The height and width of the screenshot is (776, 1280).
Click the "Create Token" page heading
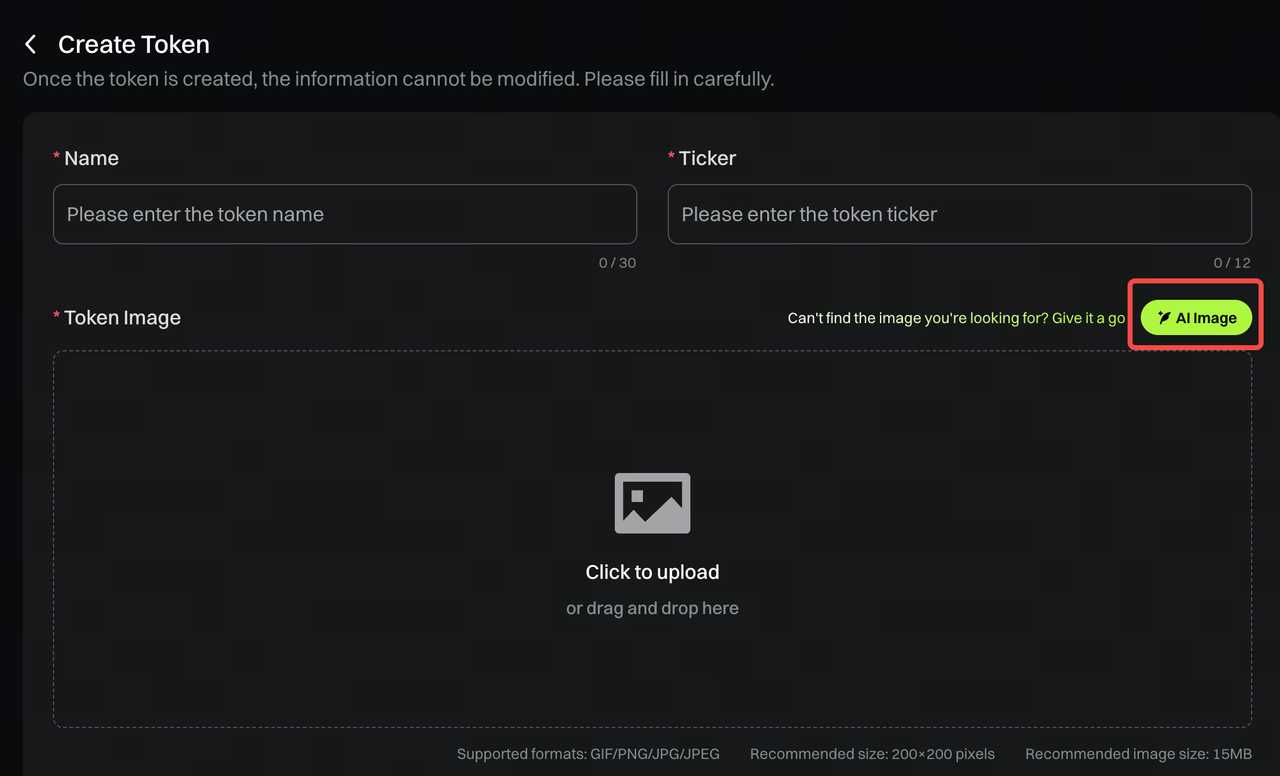tap(134, 44)
